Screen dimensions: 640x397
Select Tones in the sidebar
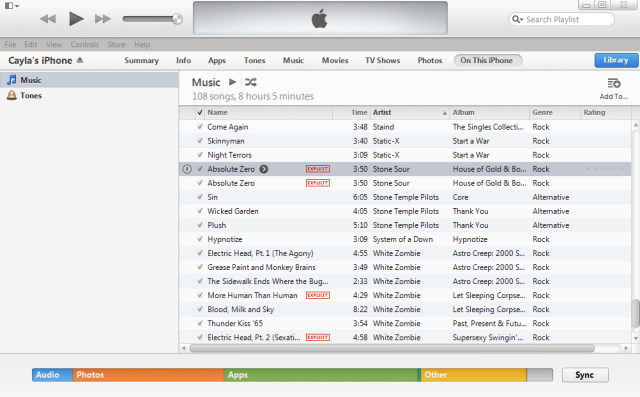pyautogui.click(x=89, y=95)
